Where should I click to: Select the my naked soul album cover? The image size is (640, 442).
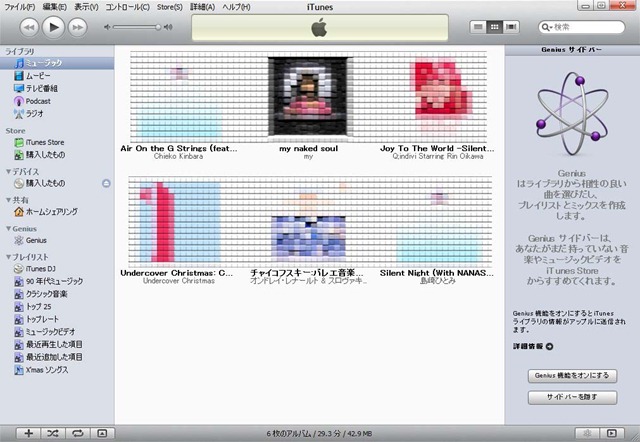point(309,96)
